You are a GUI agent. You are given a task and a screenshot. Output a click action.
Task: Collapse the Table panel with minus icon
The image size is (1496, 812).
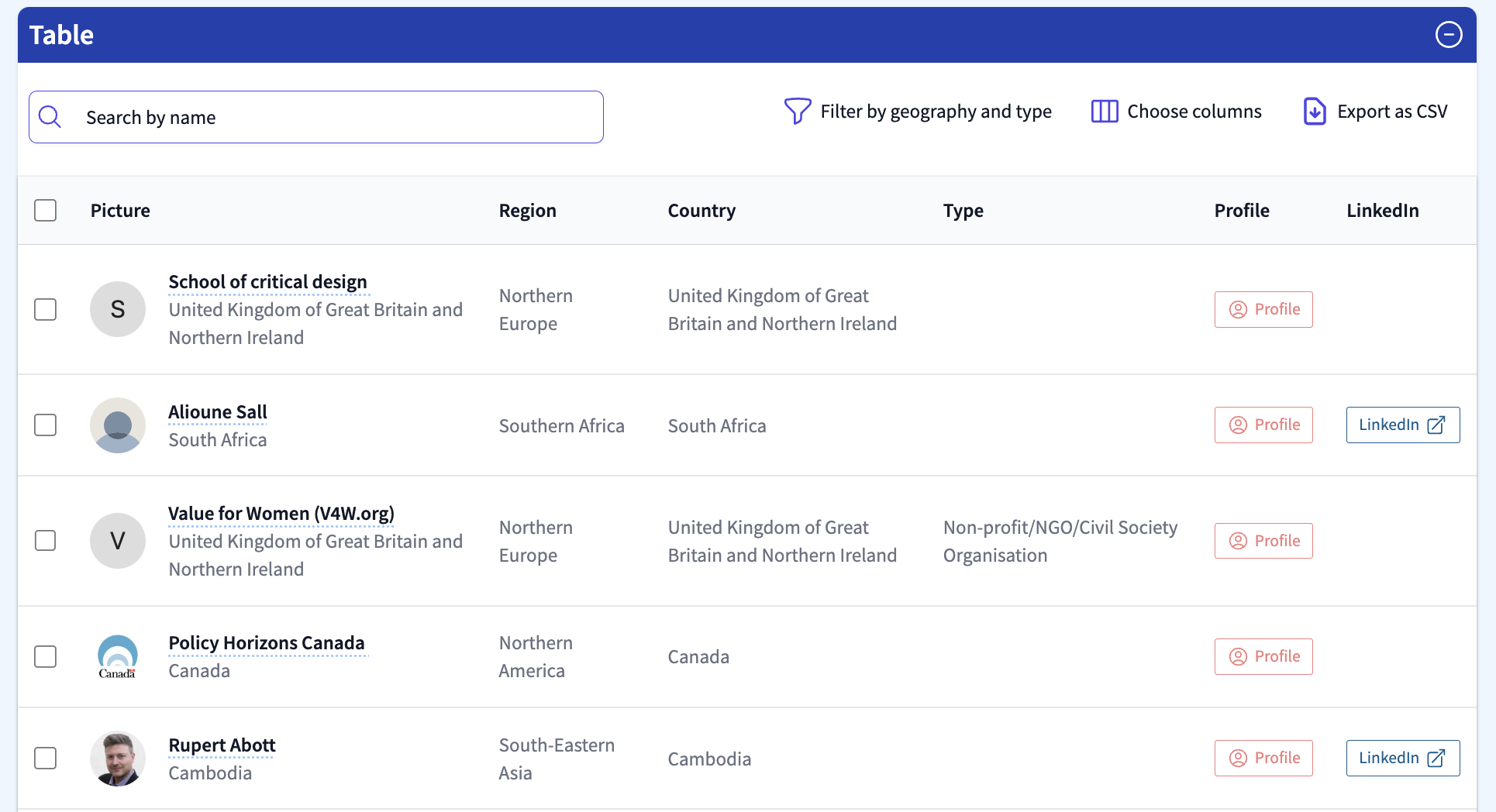1448,35
